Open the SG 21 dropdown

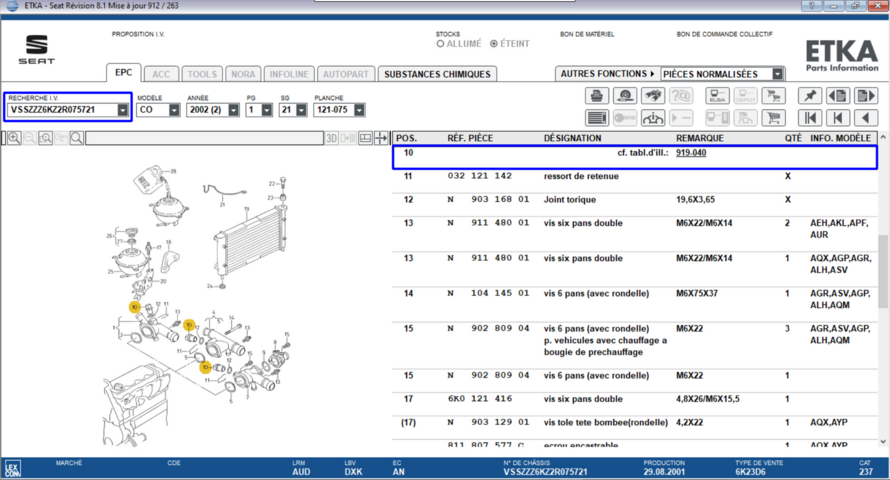coord(301,110)
